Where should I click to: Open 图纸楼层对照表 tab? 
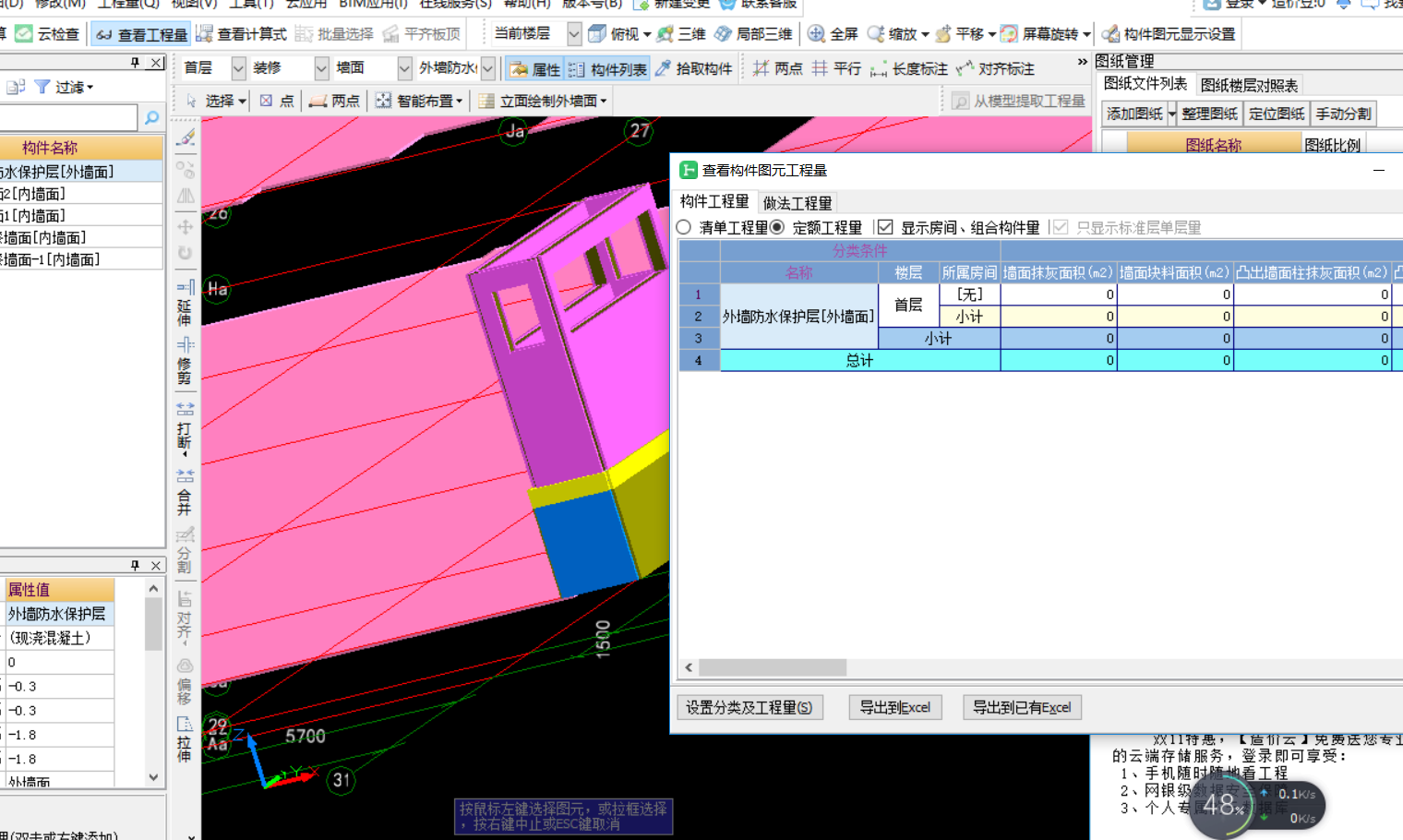click(x=1249, y=85)
